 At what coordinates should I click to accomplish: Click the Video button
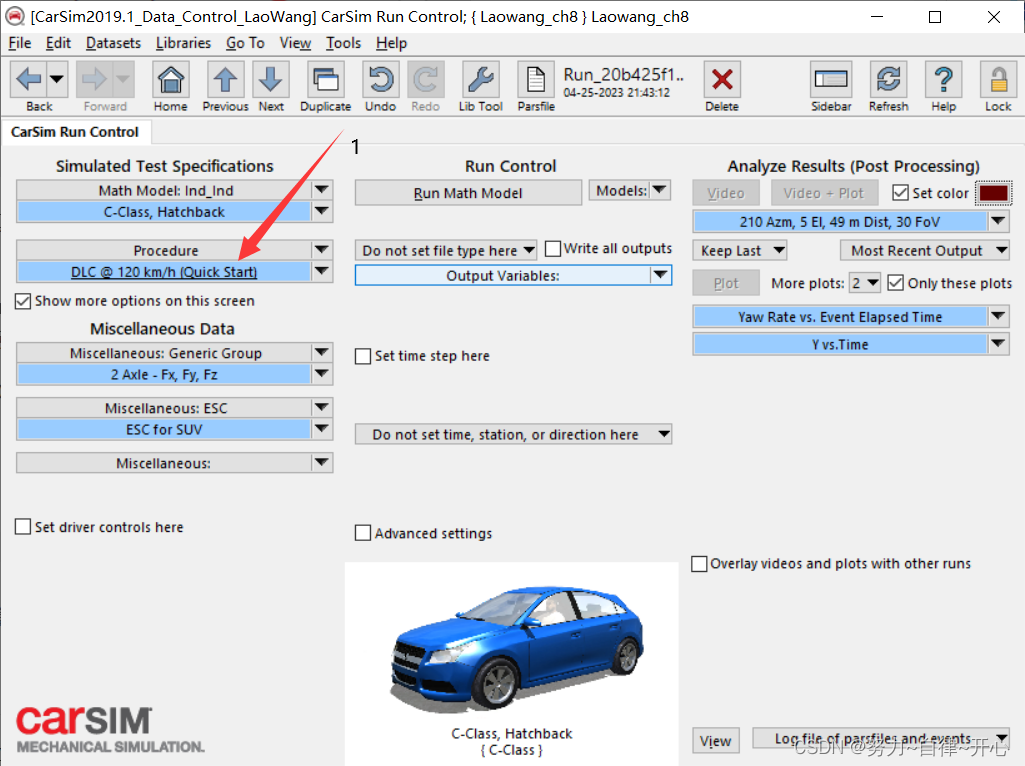pyautogui.click(x=726, y=193)
